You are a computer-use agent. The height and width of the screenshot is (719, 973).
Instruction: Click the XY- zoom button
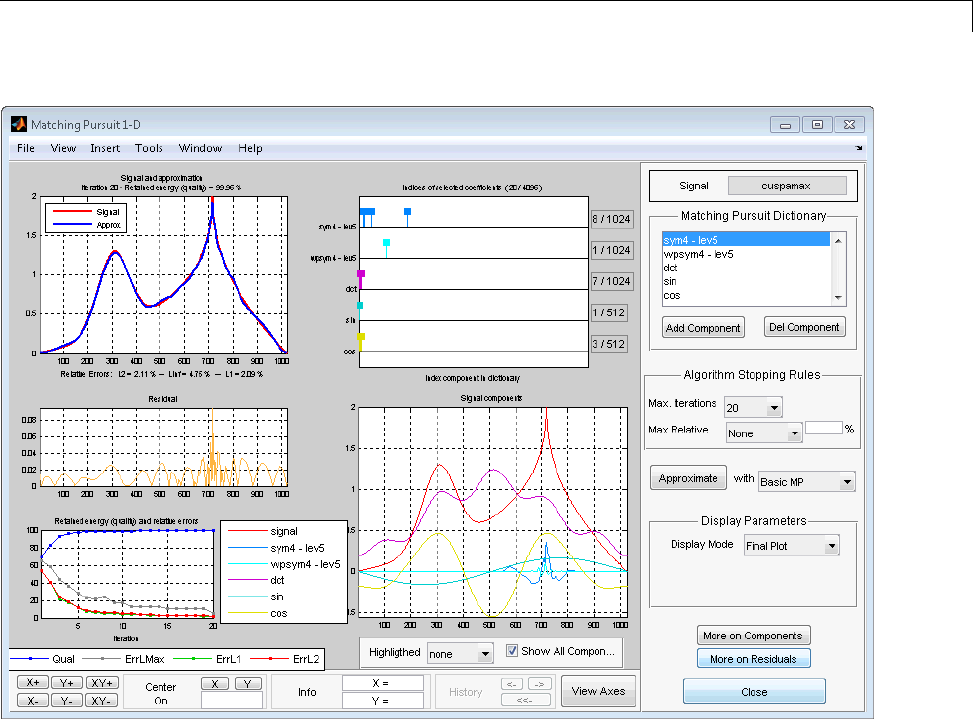tap(102, 699)
